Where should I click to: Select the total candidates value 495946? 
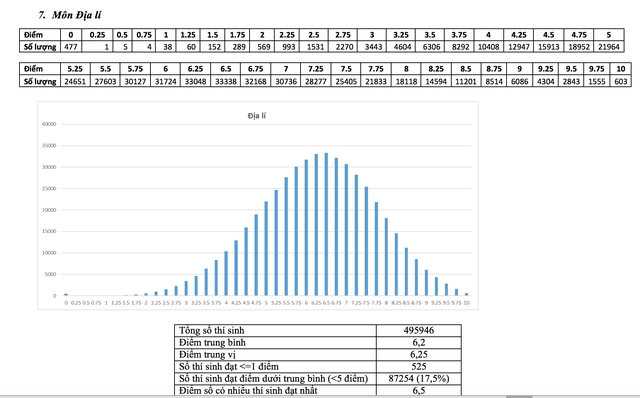point(419,330)
